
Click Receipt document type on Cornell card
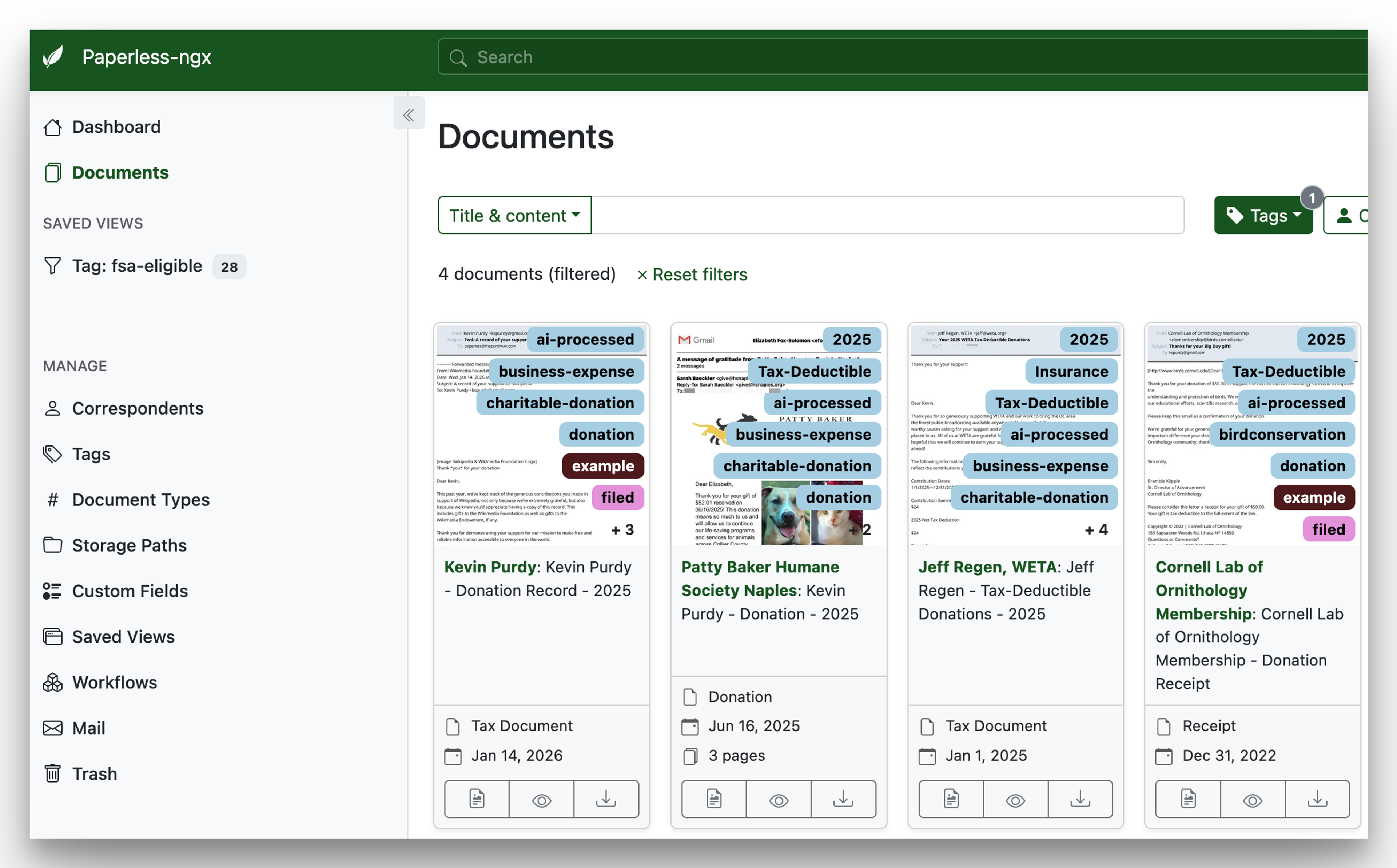1209,726
